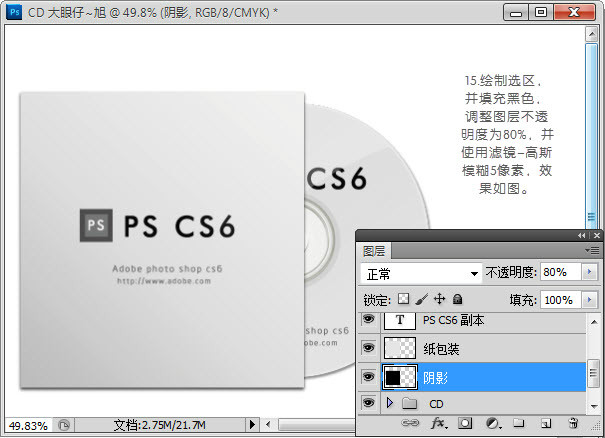The height and width of the screenshot is (438, 605).
Task: Click the new layer icon
Action: point(546,424)
